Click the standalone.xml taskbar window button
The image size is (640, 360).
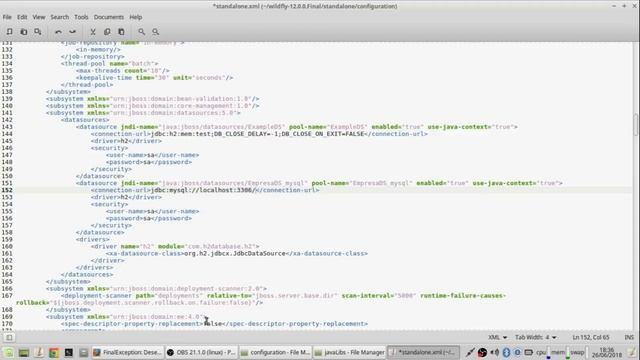click(x=423, y=352)
